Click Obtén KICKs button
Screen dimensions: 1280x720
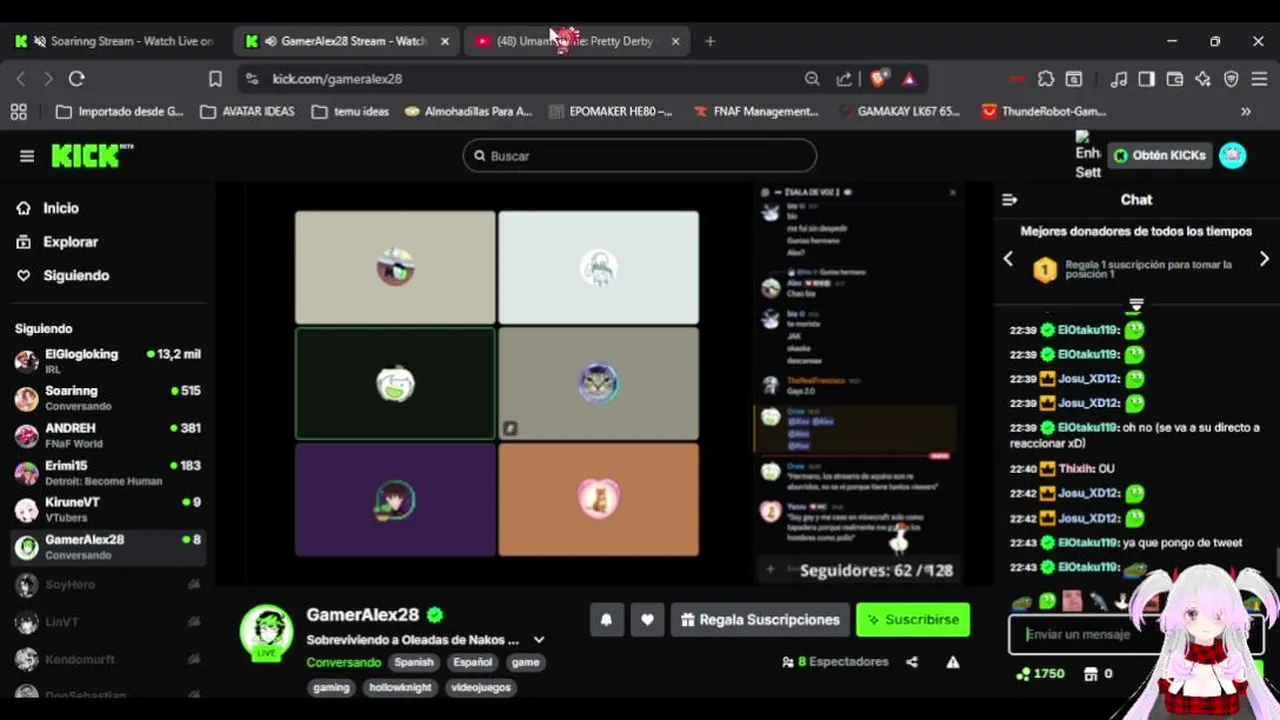1160,155
